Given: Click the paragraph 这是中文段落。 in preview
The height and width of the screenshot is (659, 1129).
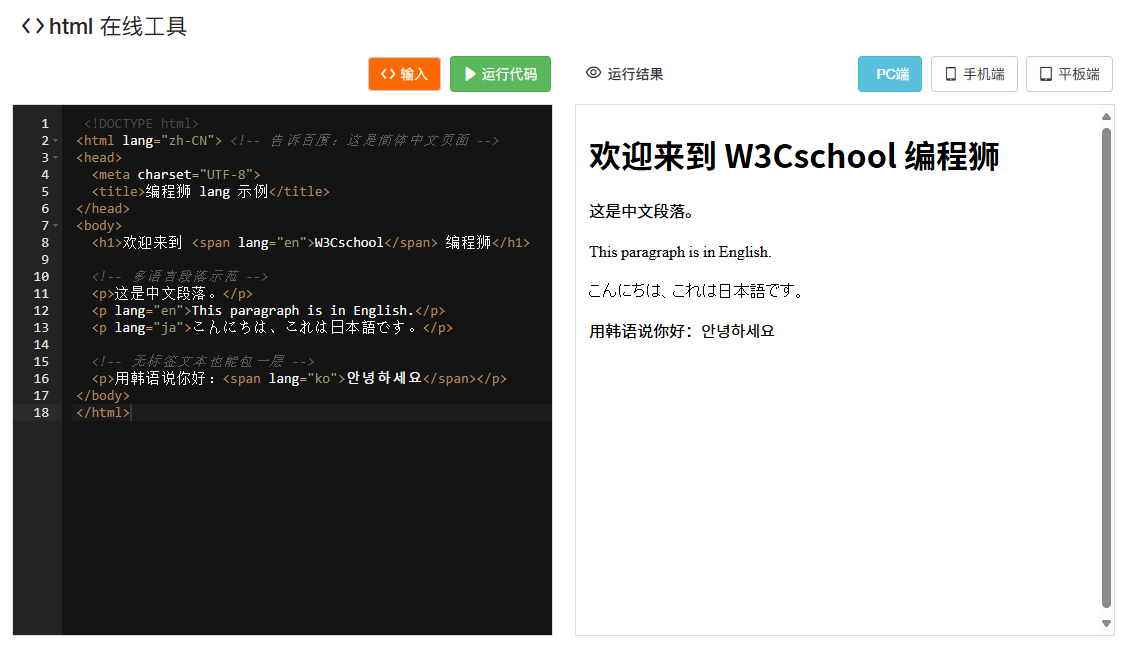Looking at the screenshot, I should click(641, 212).
